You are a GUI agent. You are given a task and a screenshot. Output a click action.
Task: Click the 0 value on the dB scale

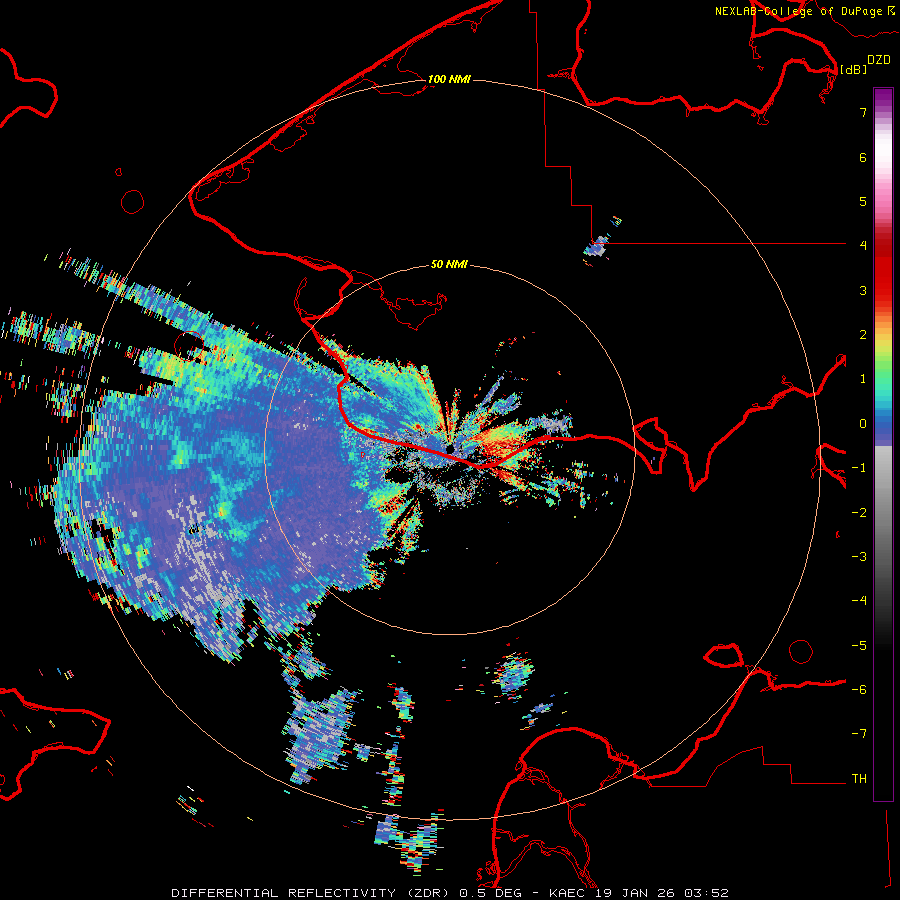863,424
